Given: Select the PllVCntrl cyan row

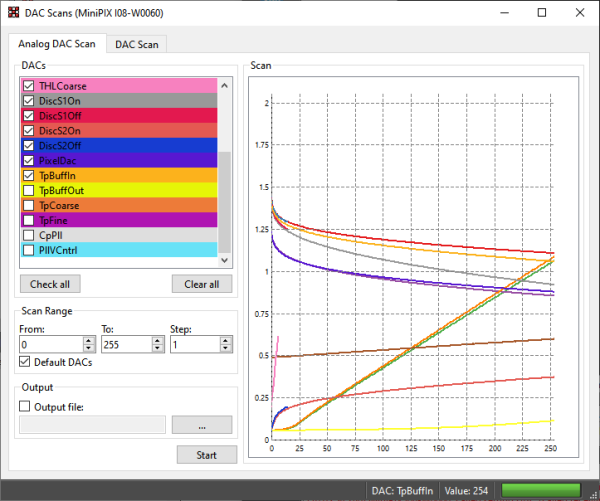Looking at the screenshot, I should pos(119,250).
